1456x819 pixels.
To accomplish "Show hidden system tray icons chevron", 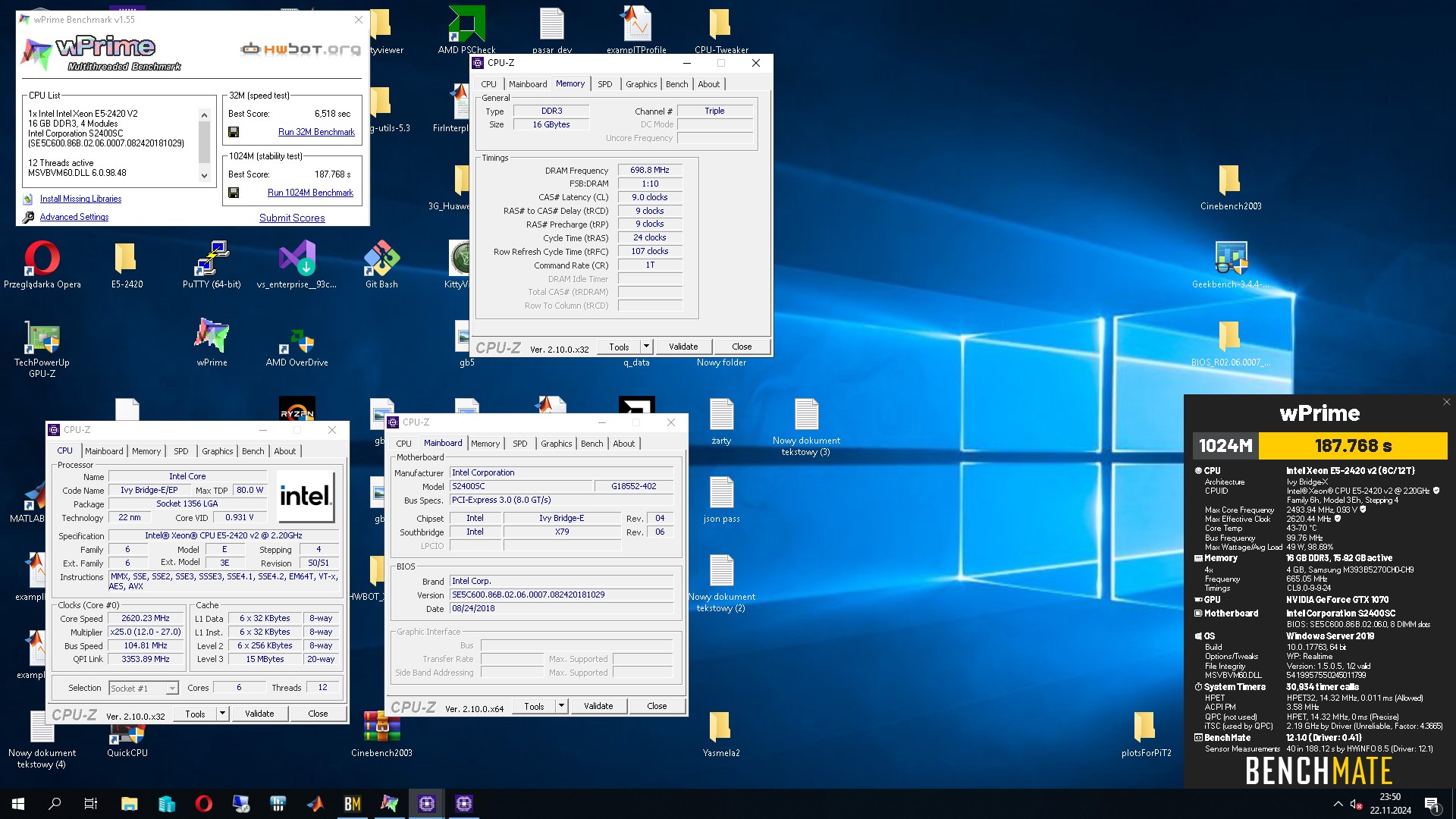I will tap(1338, 804).
